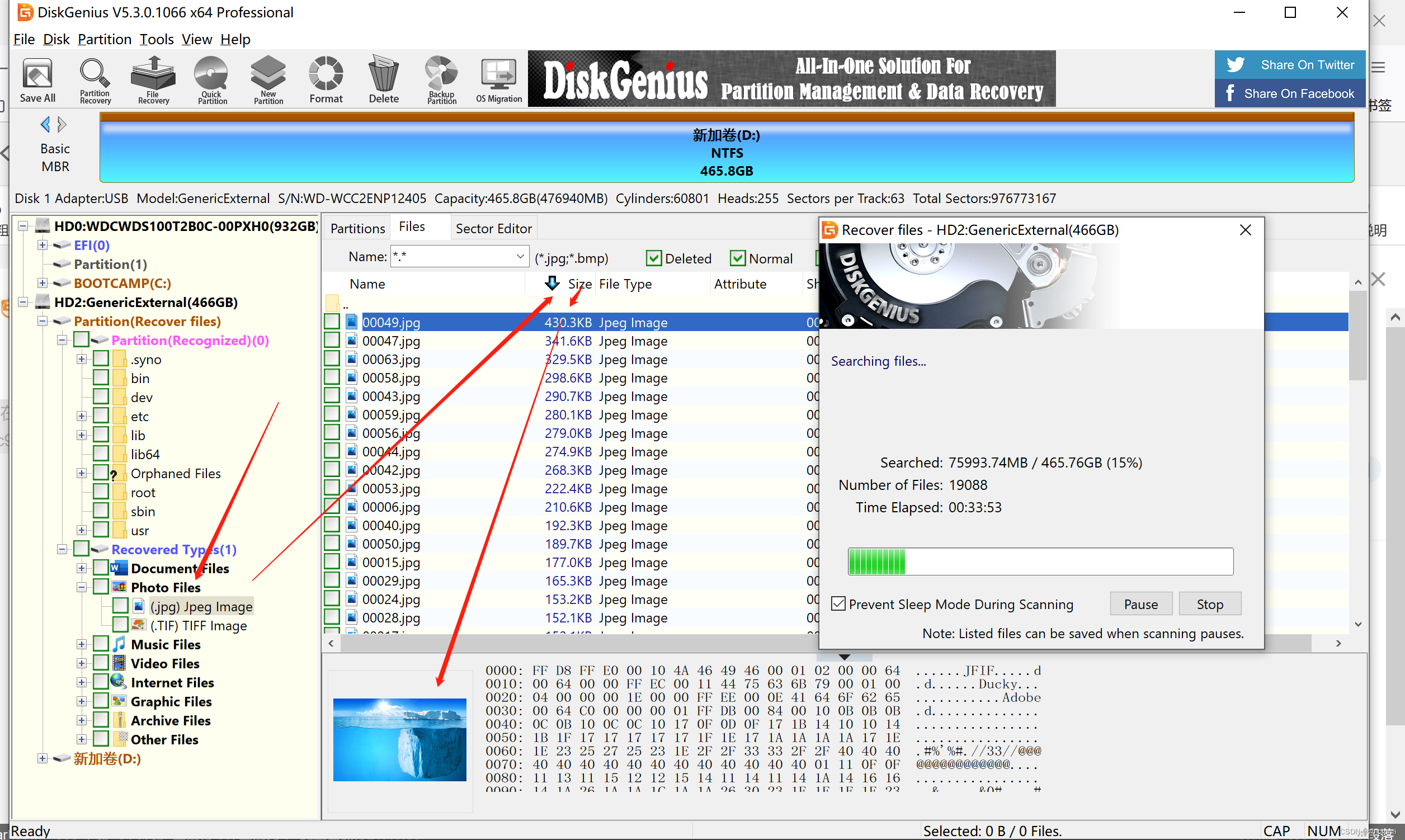This screenshot has width=1405, height=840.
Task: Expand the Music Files node
Action: pos(82,644)
